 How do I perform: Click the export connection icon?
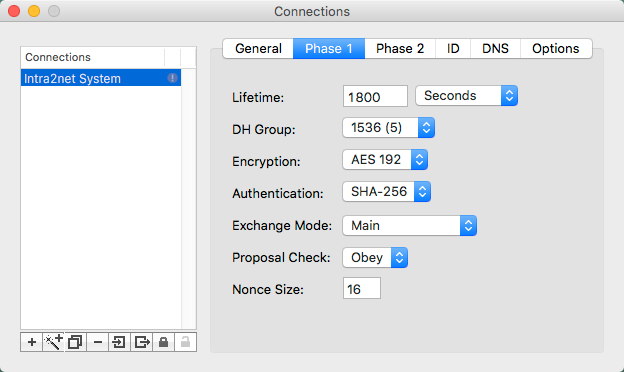point(141,342)
